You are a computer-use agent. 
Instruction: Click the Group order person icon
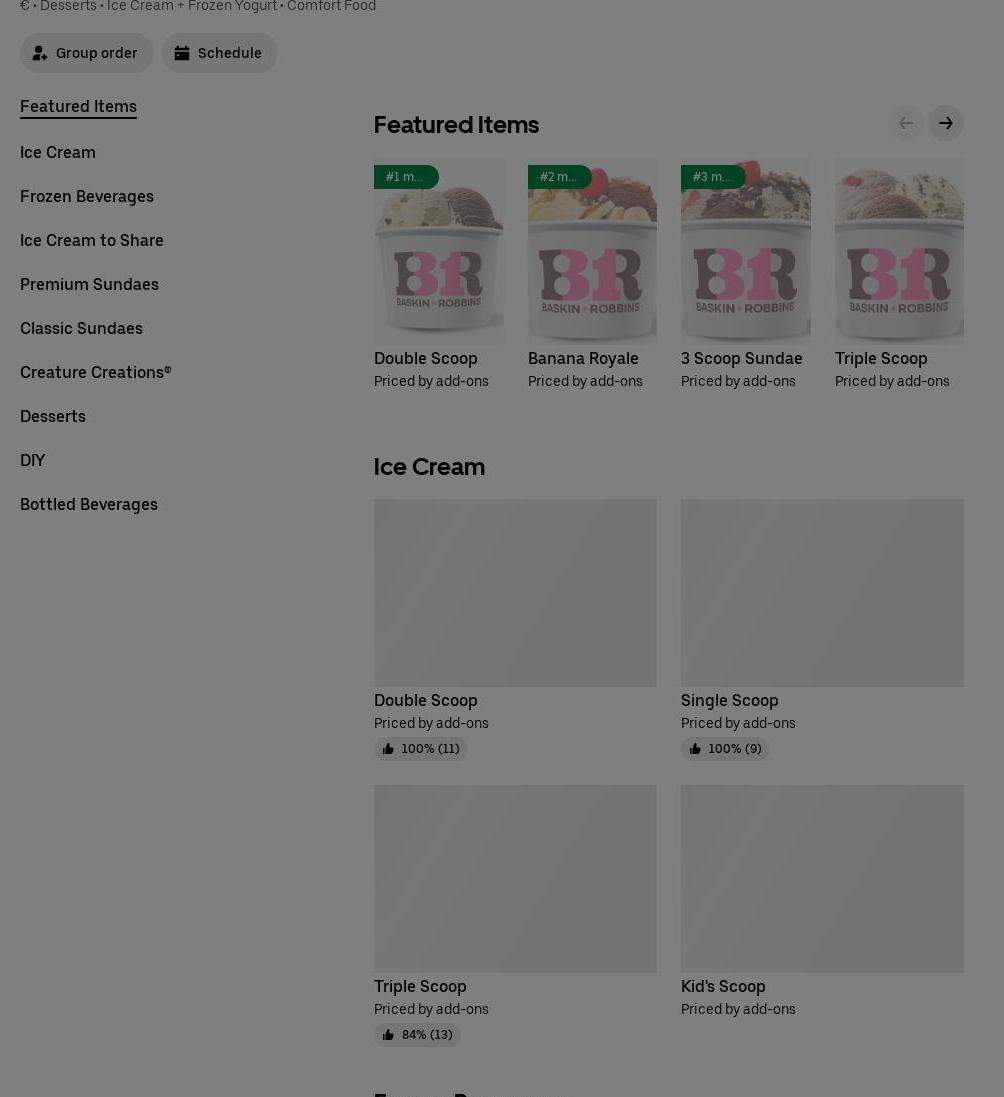(x=40, y=53)
